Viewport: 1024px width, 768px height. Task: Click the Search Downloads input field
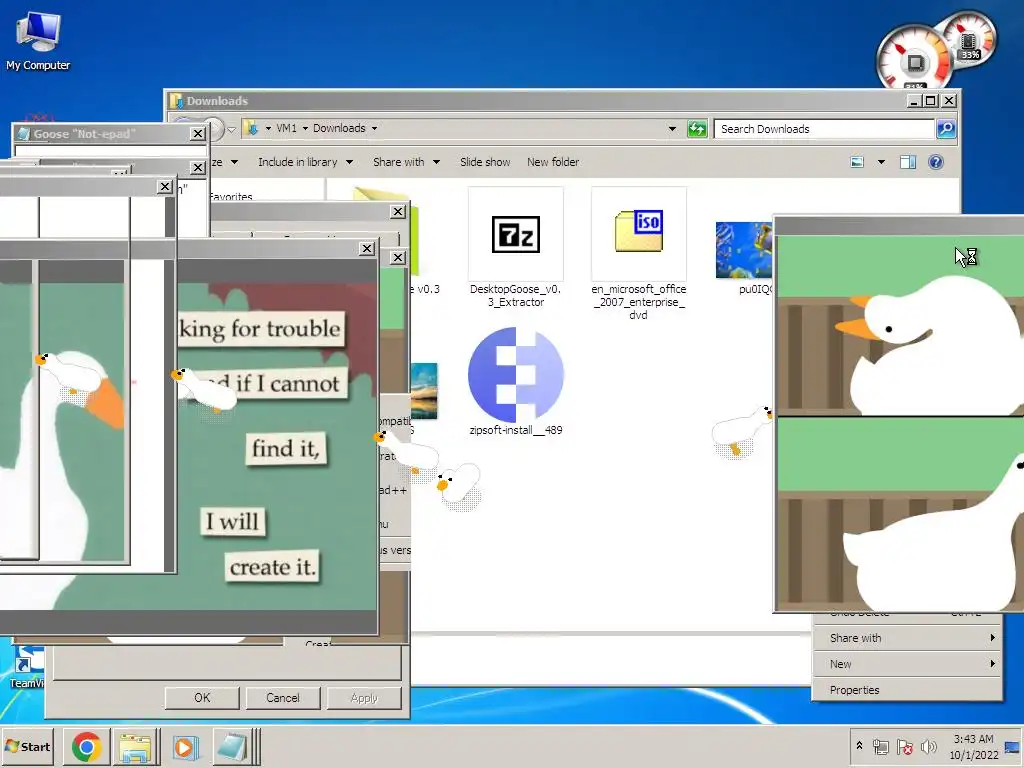point(824,129)
